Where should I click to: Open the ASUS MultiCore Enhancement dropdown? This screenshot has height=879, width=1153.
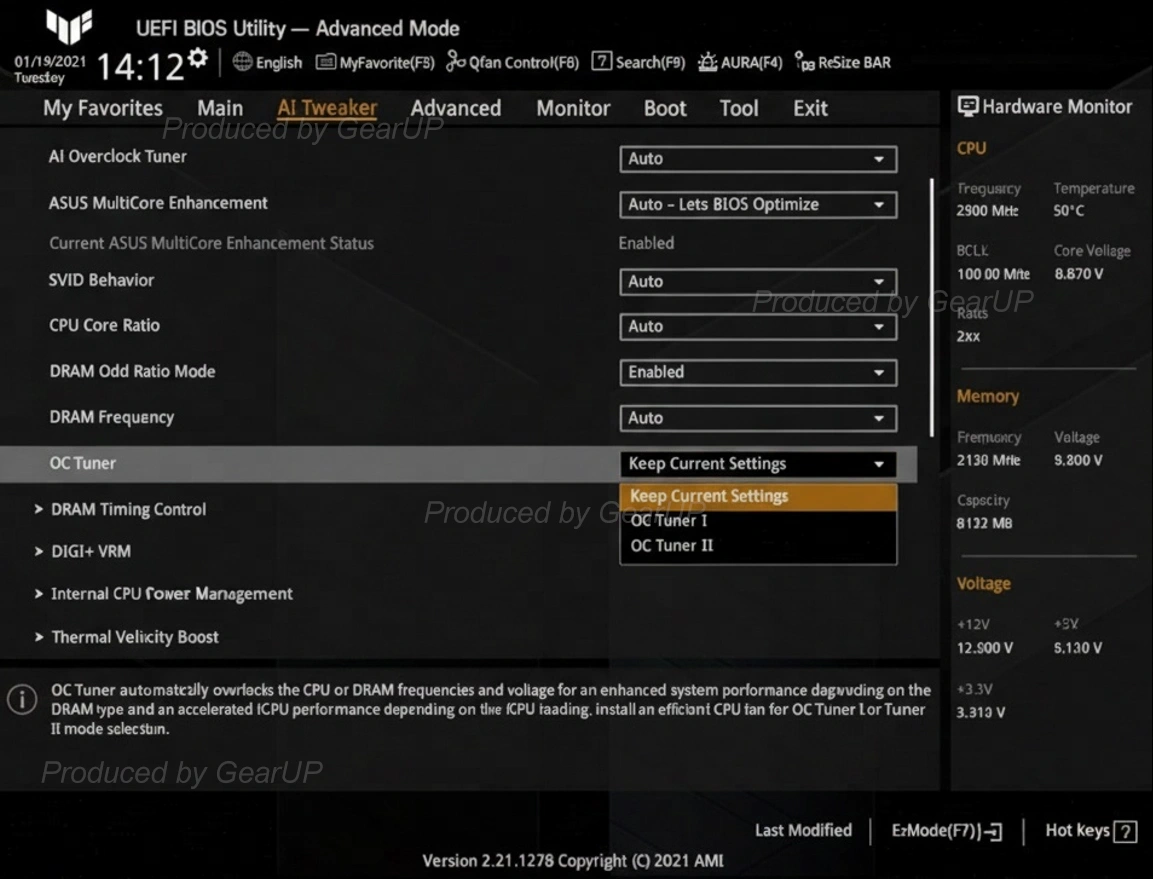[x=758, y=204]
